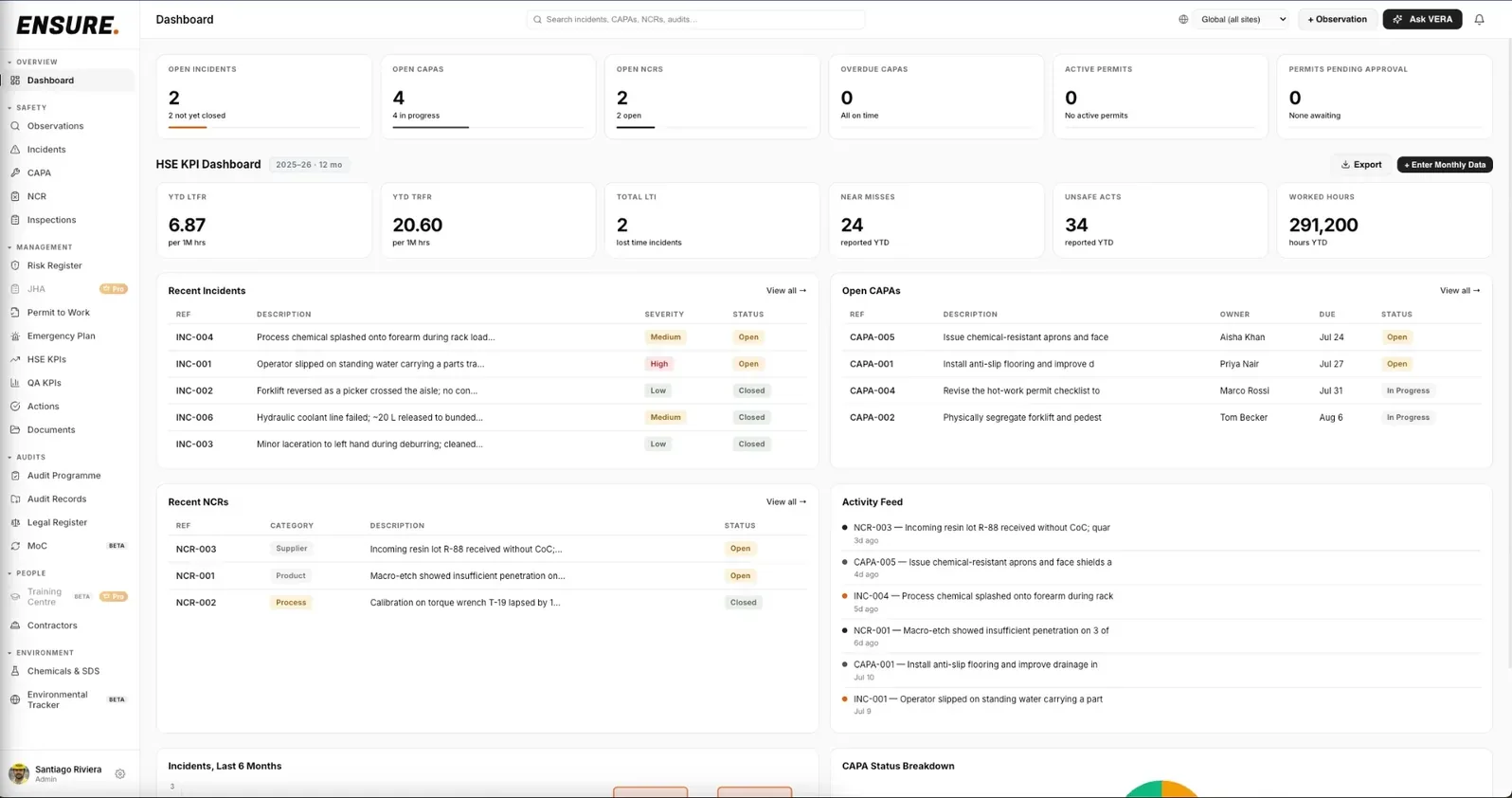The width and height of the screenshot is (1512, 798).
Task: Collapse the MANAGEMENT sidebar section
Action: click(40, 247)
